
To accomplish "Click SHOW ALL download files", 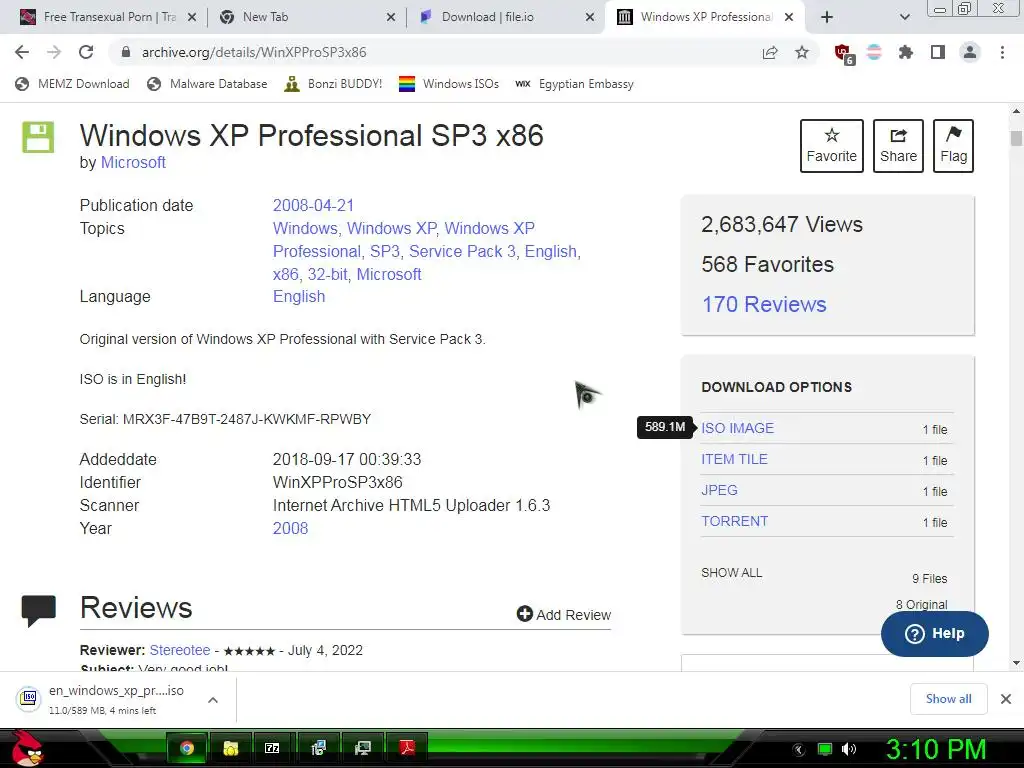I will click(x=731, y=573).
